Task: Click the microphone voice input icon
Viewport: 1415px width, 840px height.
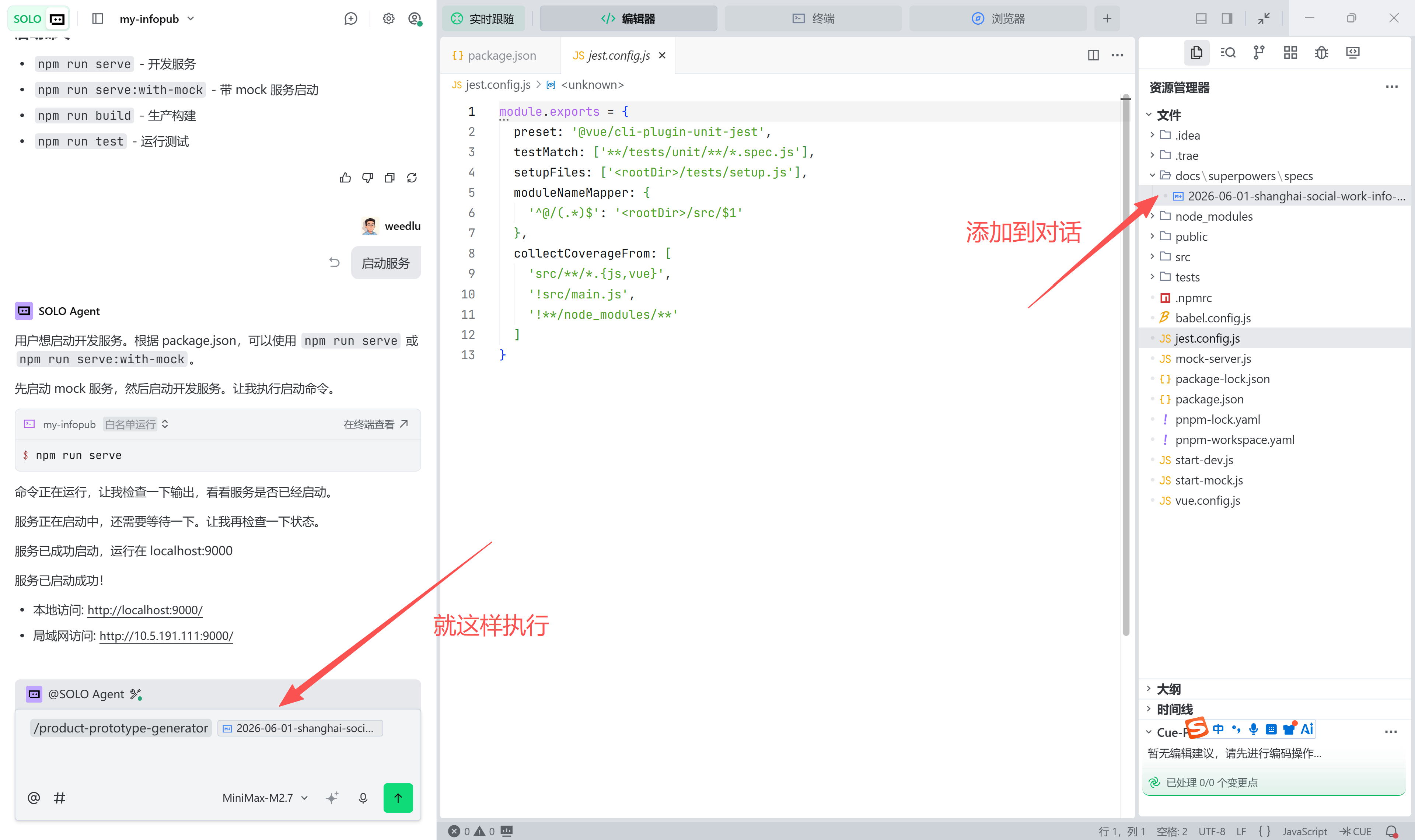Action: [363, 798]
